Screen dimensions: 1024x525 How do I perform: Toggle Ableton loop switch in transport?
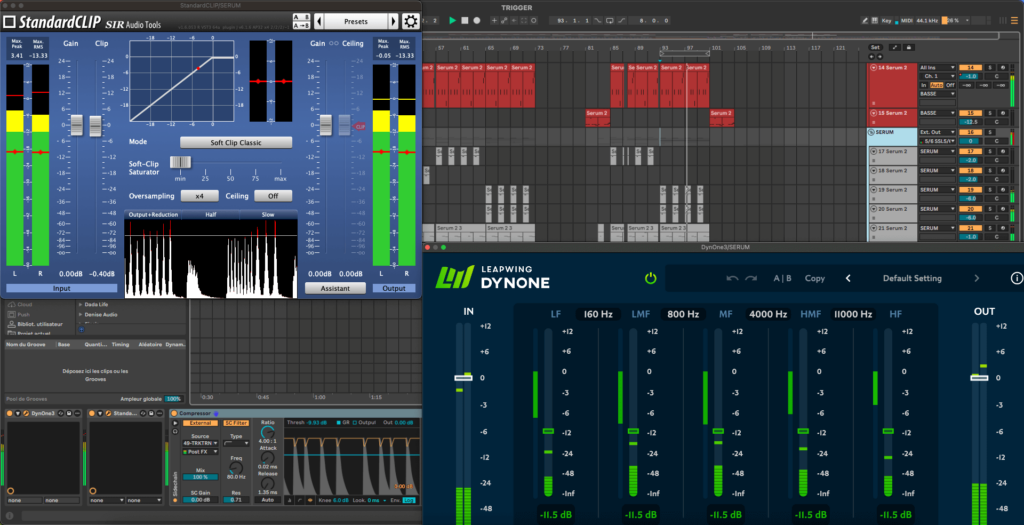609,20
